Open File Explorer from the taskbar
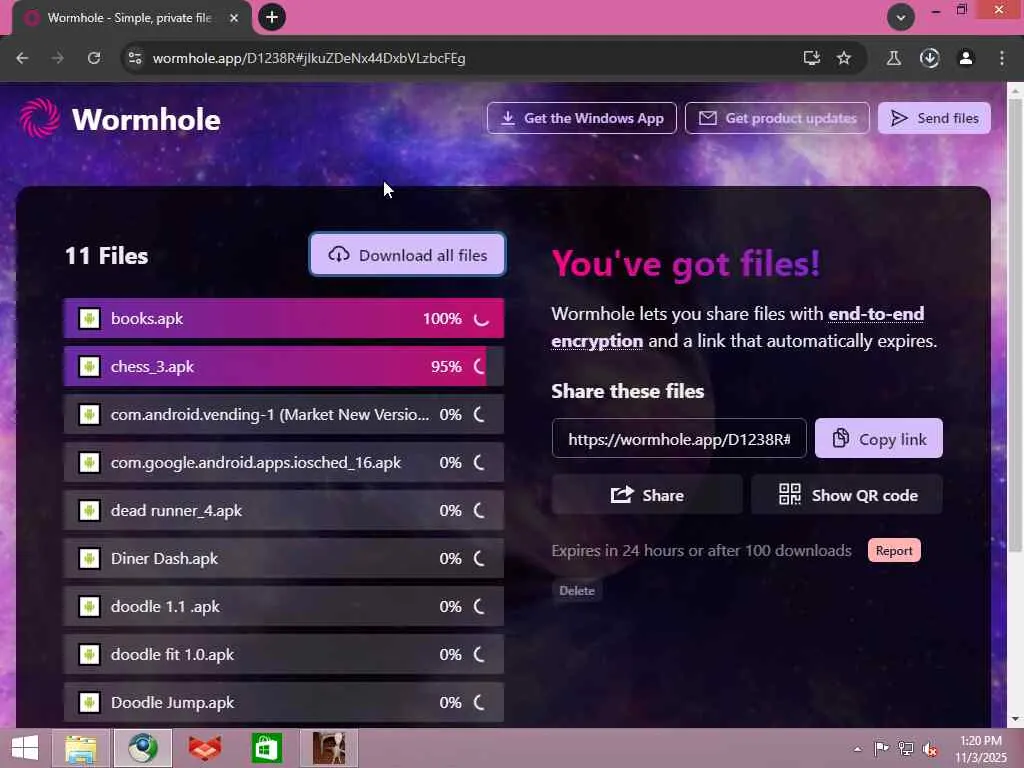This screenshot has height=768, width=1024. pyautogui.click(x=81, y=748)
